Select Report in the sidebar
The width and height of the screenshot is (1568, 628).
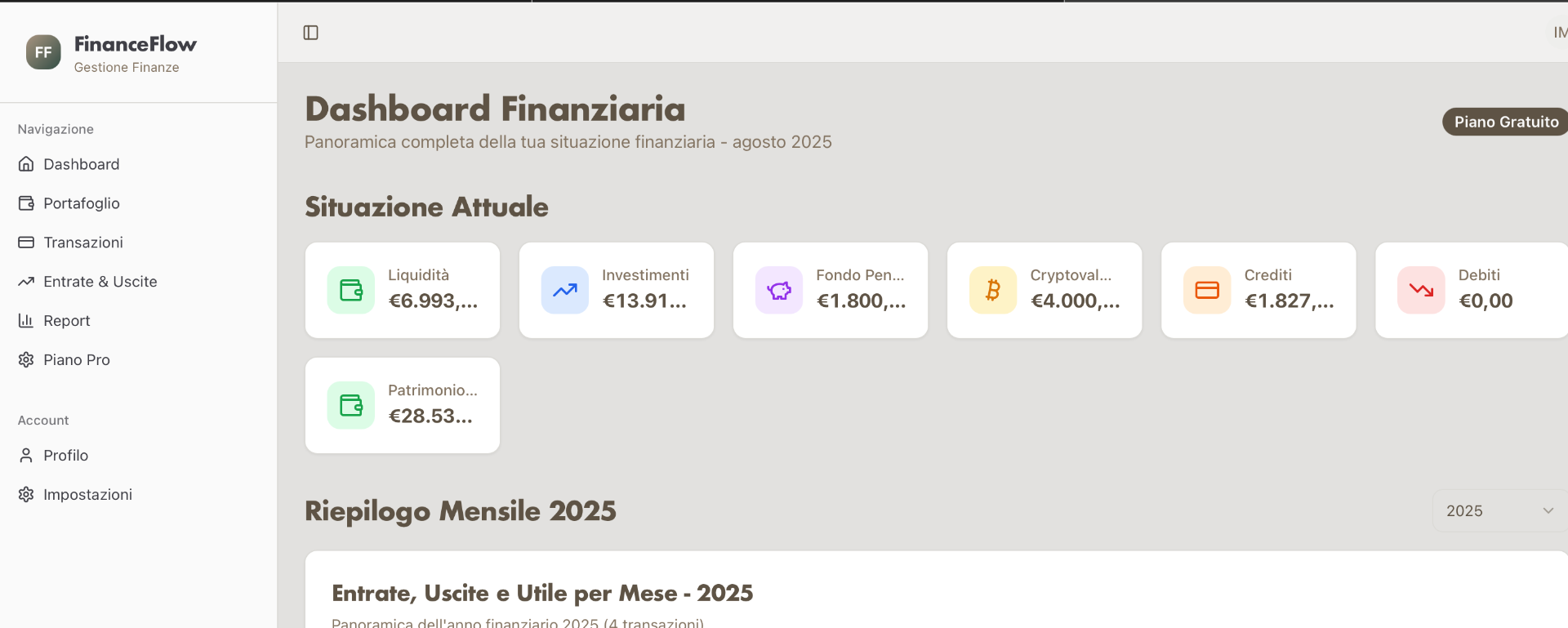[66, 321]
